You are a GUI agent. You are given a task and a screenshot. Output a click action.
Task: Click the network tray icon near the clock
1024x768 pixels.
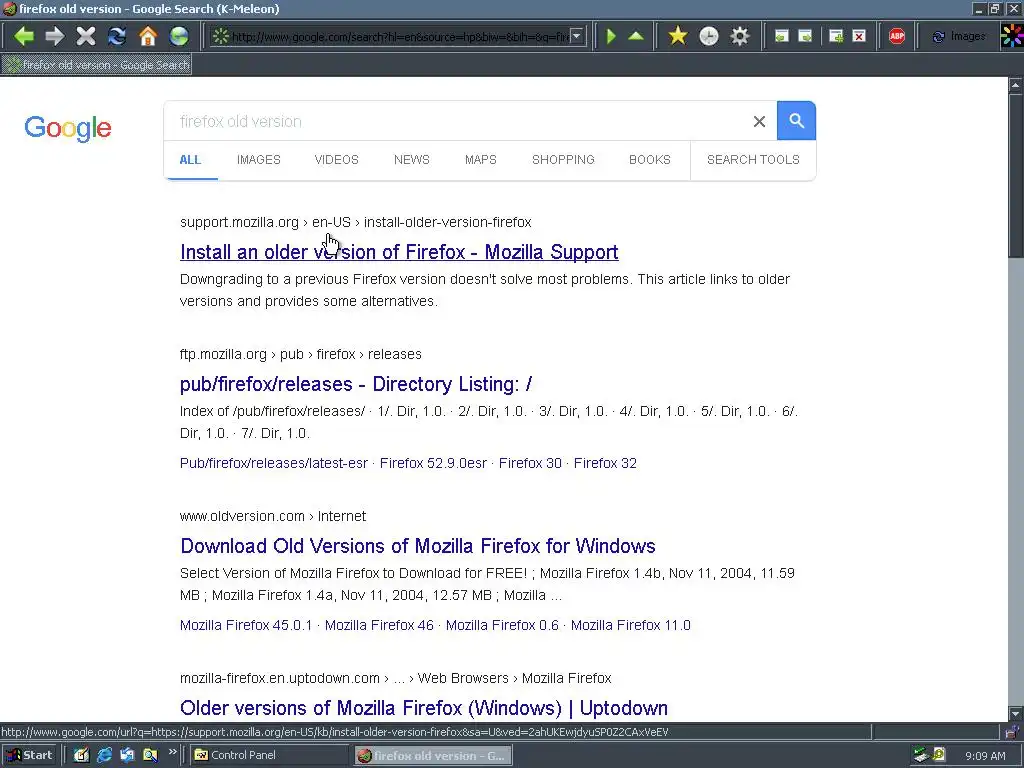pyautogui.click(x=921, y=755)
